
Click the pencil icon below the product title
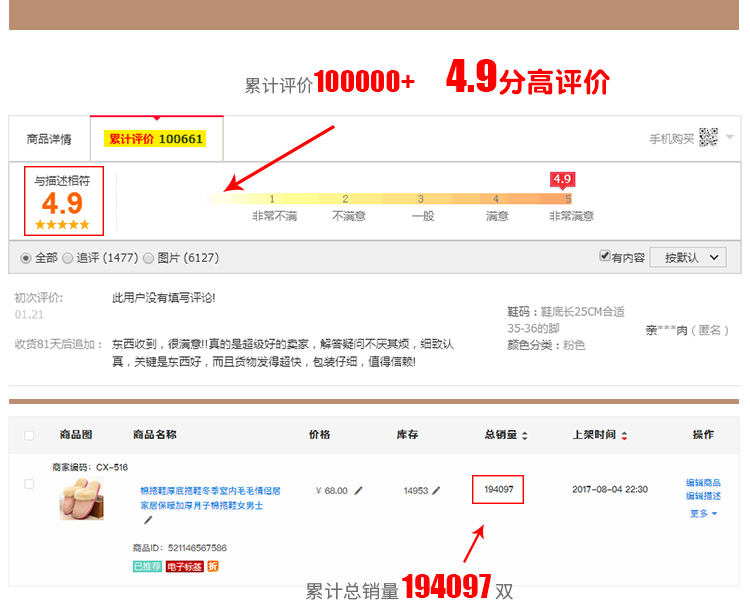149,520
